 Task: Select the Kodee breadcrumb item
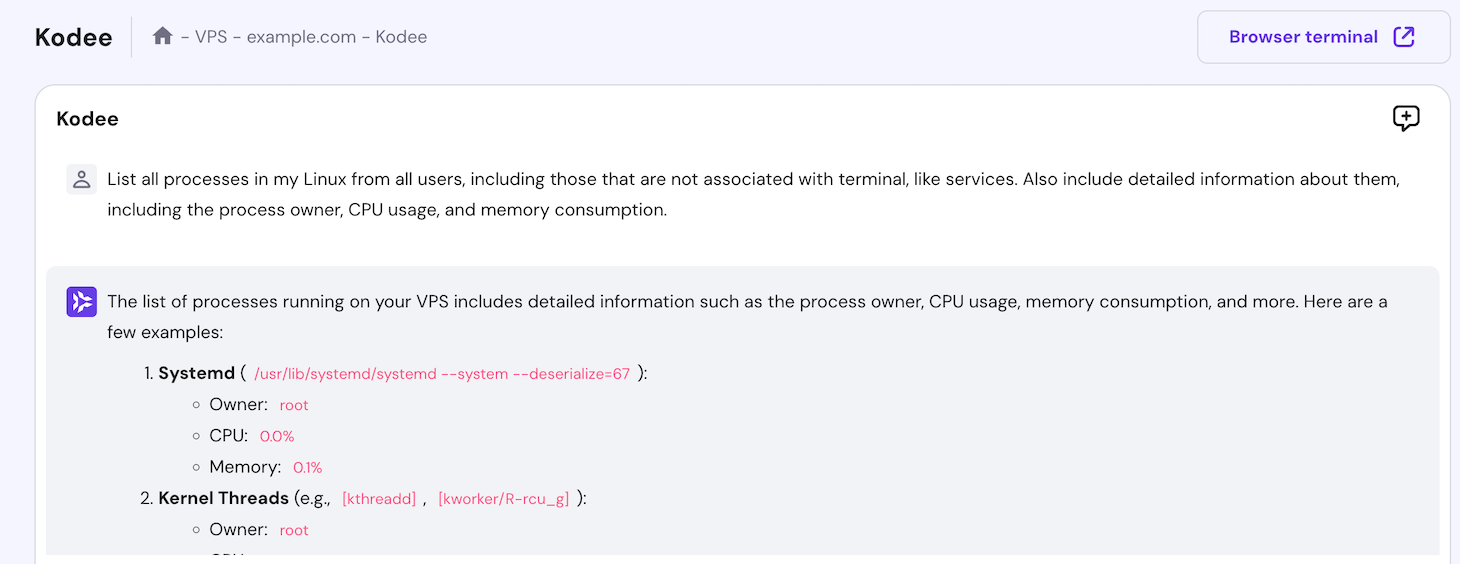pos(401,37)
